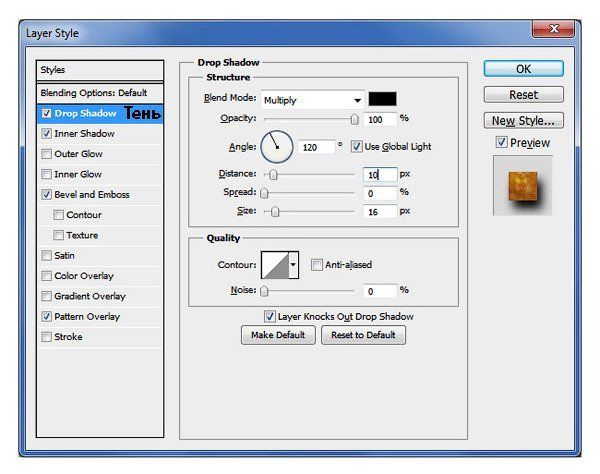Close the Layer Style dialog
Image resolution: width=600 pixels, height=474 pixels.
point(553,29)
